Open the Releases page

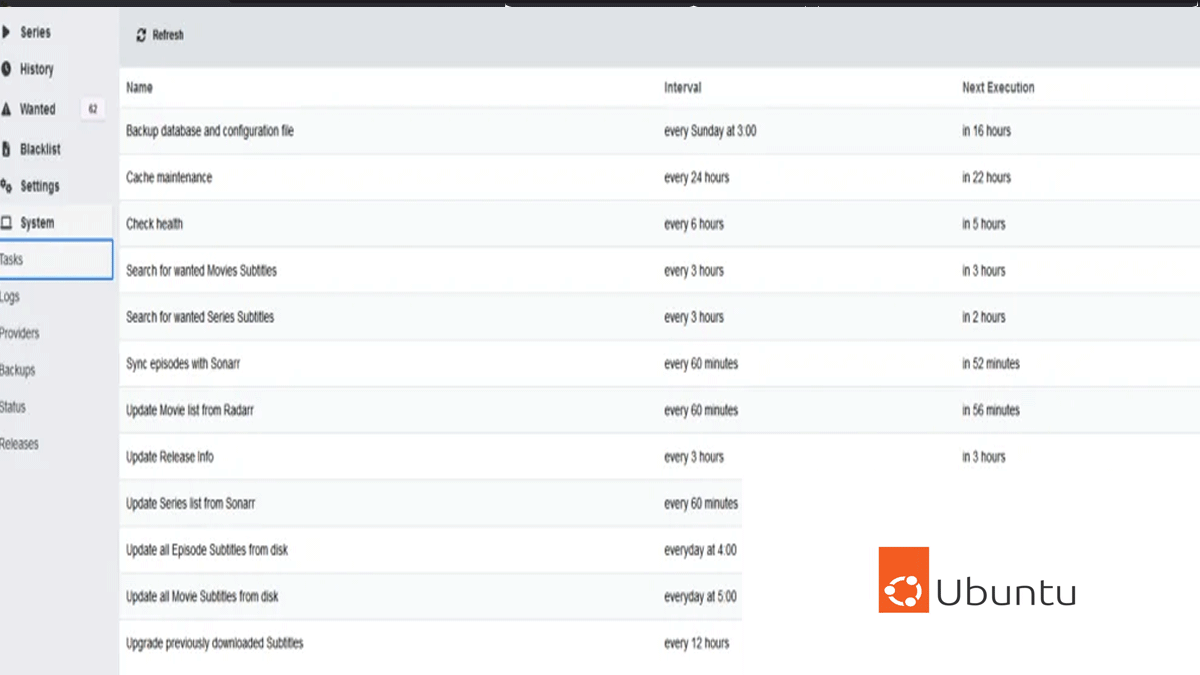click(x=19, y=444)
